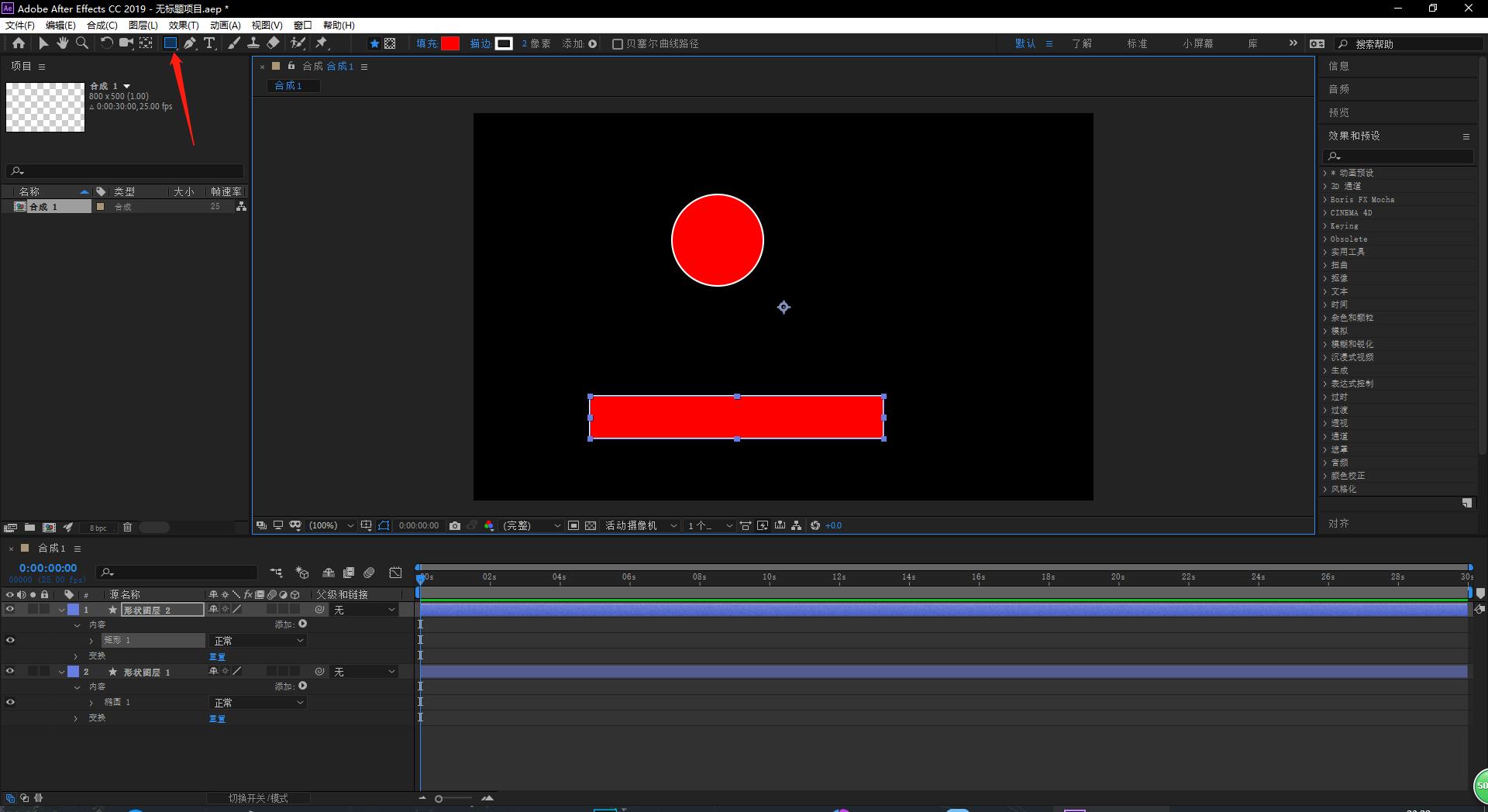This screenshot has height=812, width=1488.
Task: Select the Roto Brush tool
Action: point(298,43)
